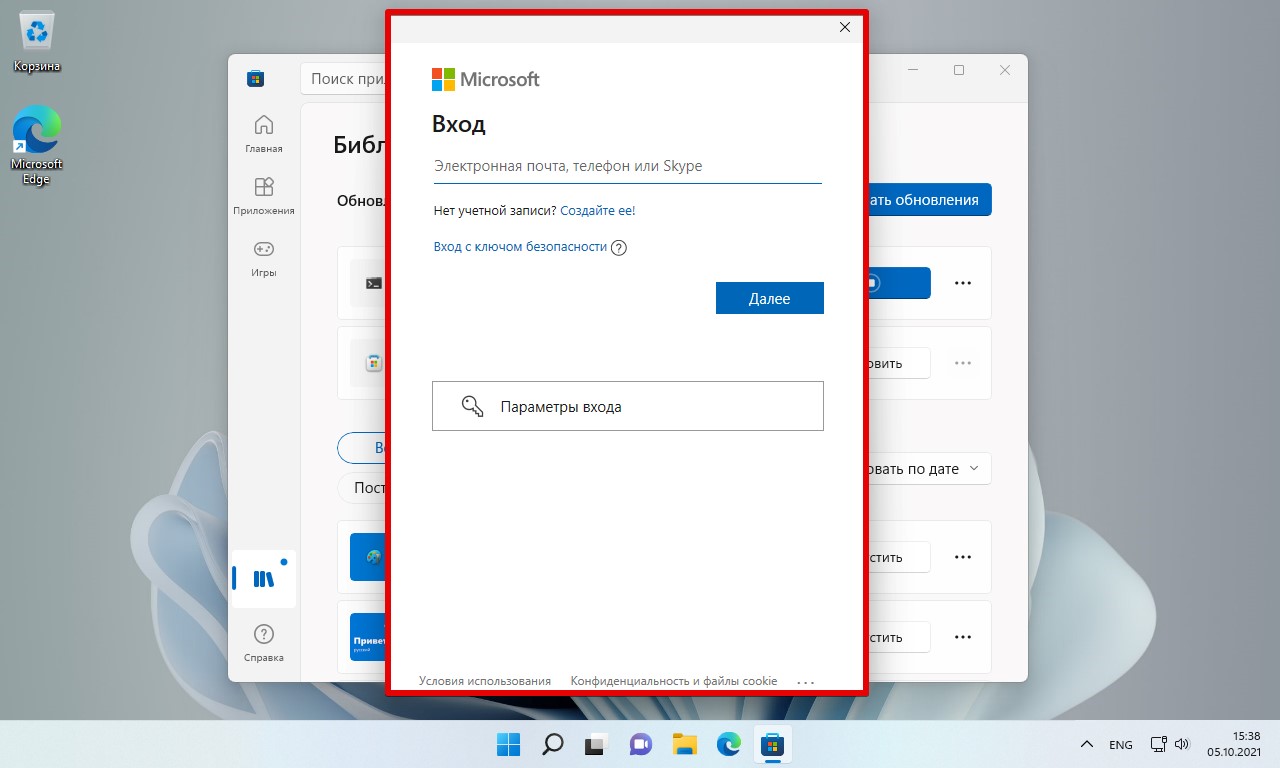1280x768 pixels.
Task: Click the Microsoft logo in sign-in dialog
Action: (x=486, y=79)
